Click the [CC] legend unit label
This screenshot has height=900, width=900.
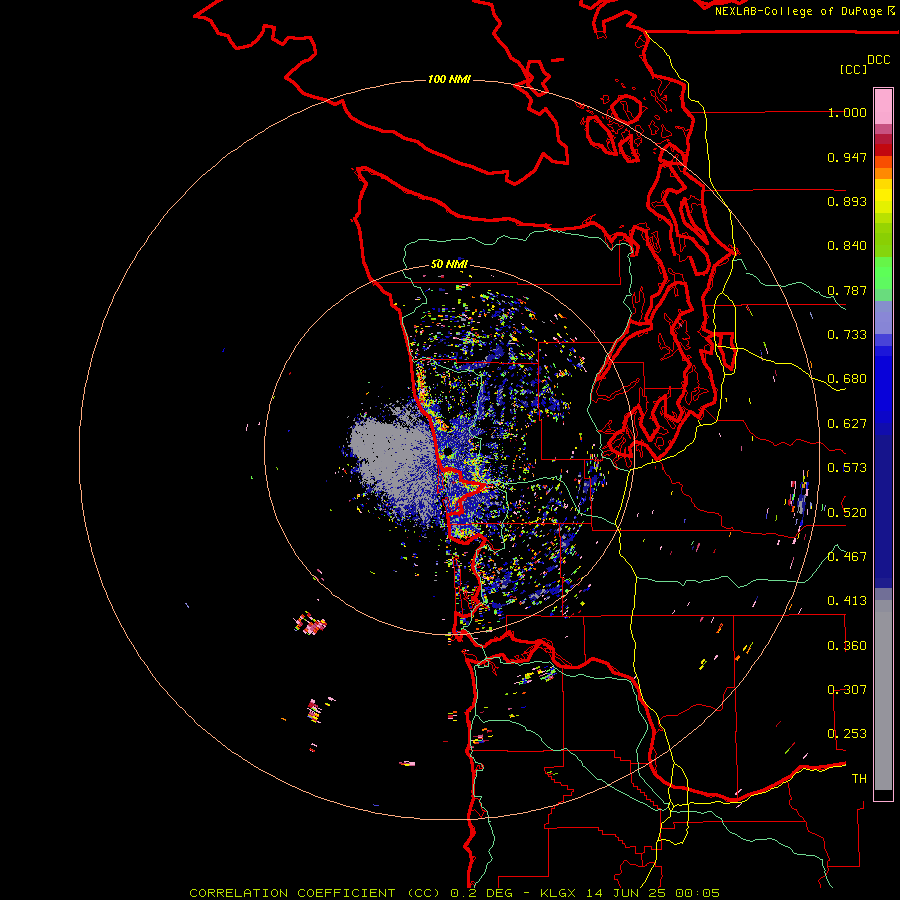click(854, 69)
